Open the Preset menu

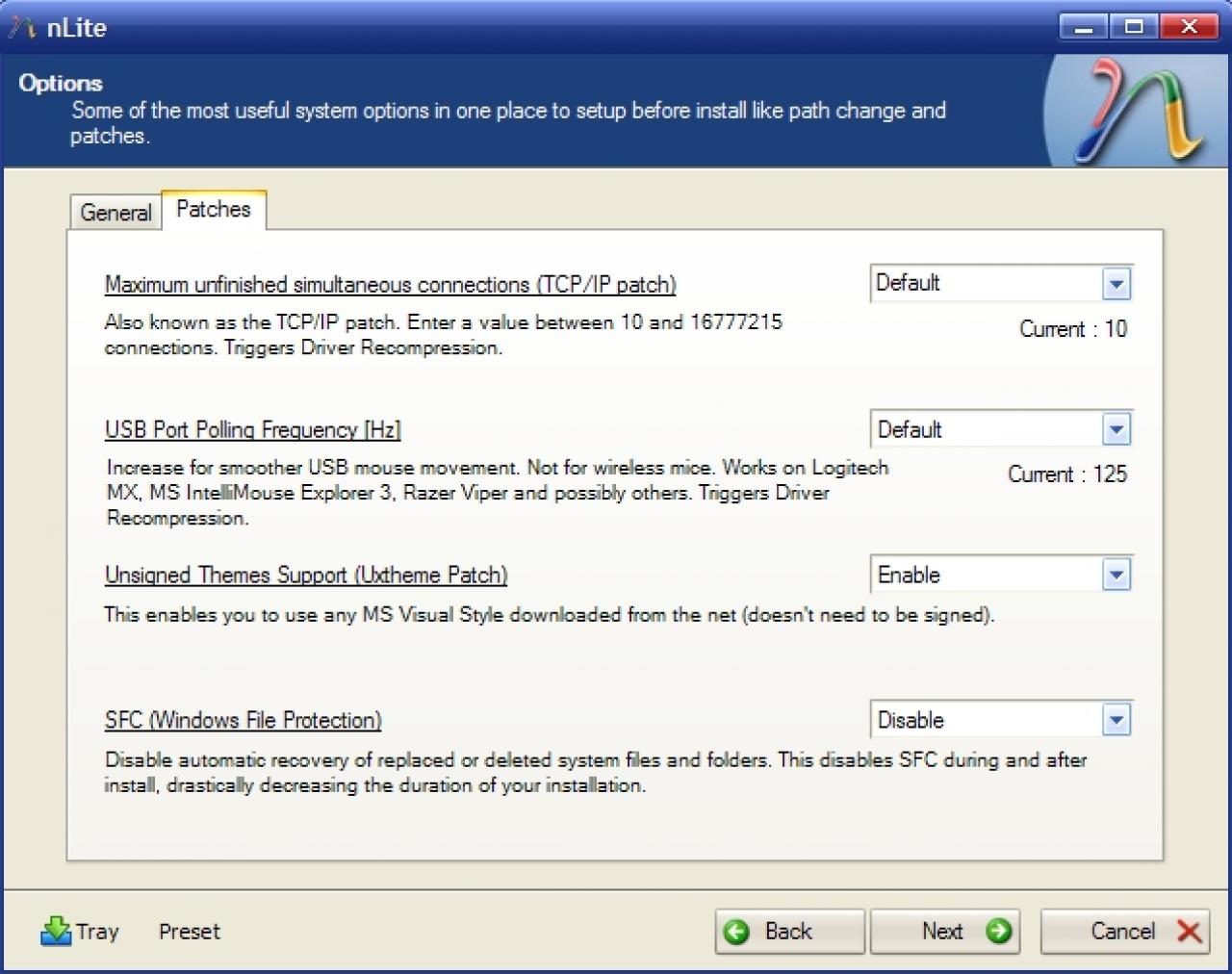pos(190,932)
